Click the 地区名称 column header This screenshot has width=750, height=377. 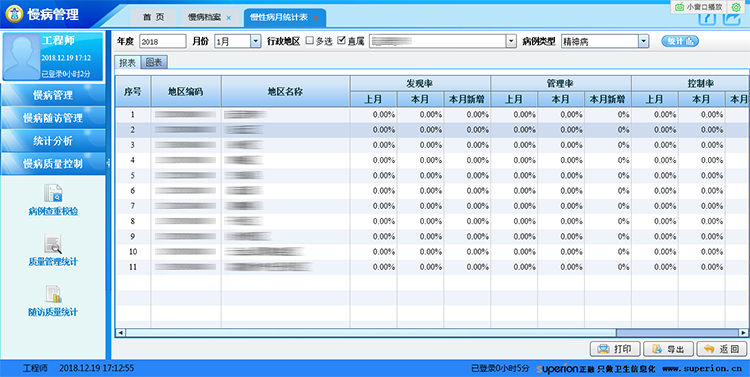(x=286, y=91)
